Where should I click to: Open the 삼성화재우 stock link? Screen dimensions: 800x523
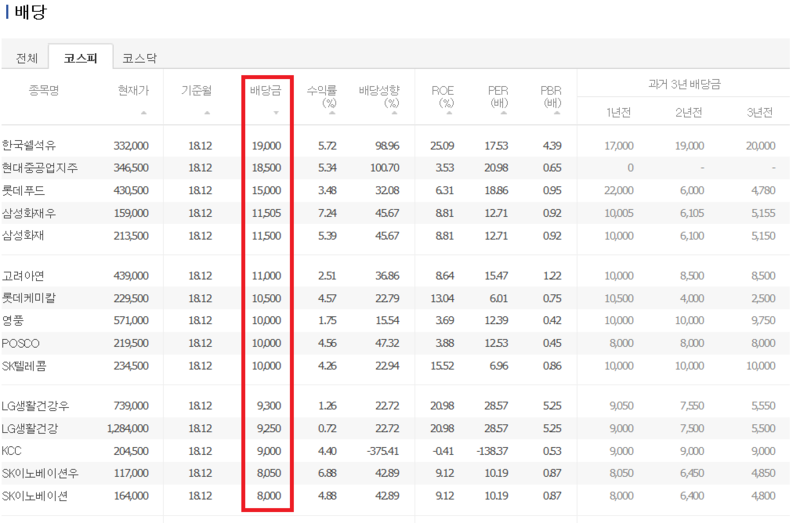click(x=29, y=213)
